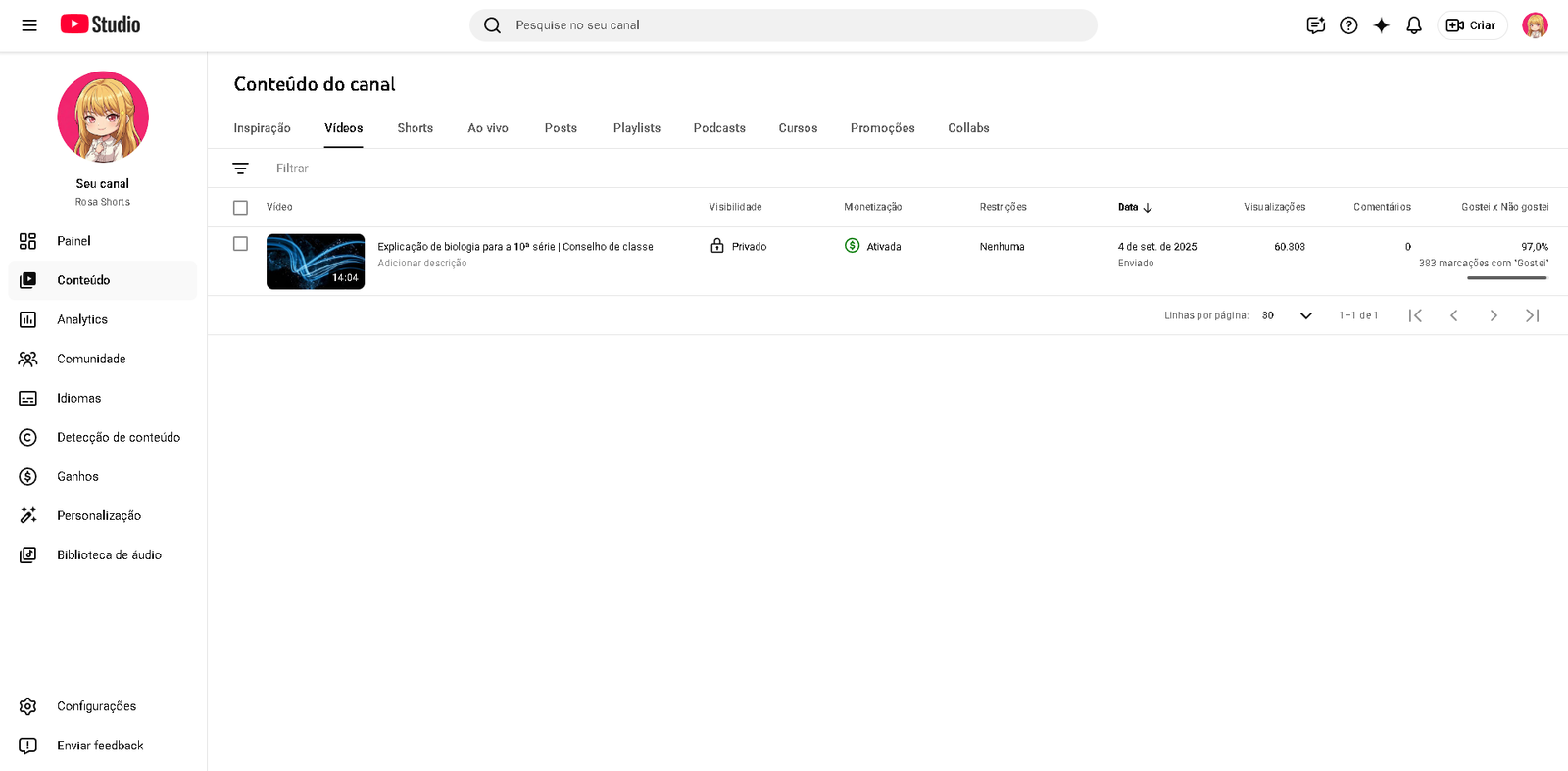Open the help question mark icon

[1348, 25]
